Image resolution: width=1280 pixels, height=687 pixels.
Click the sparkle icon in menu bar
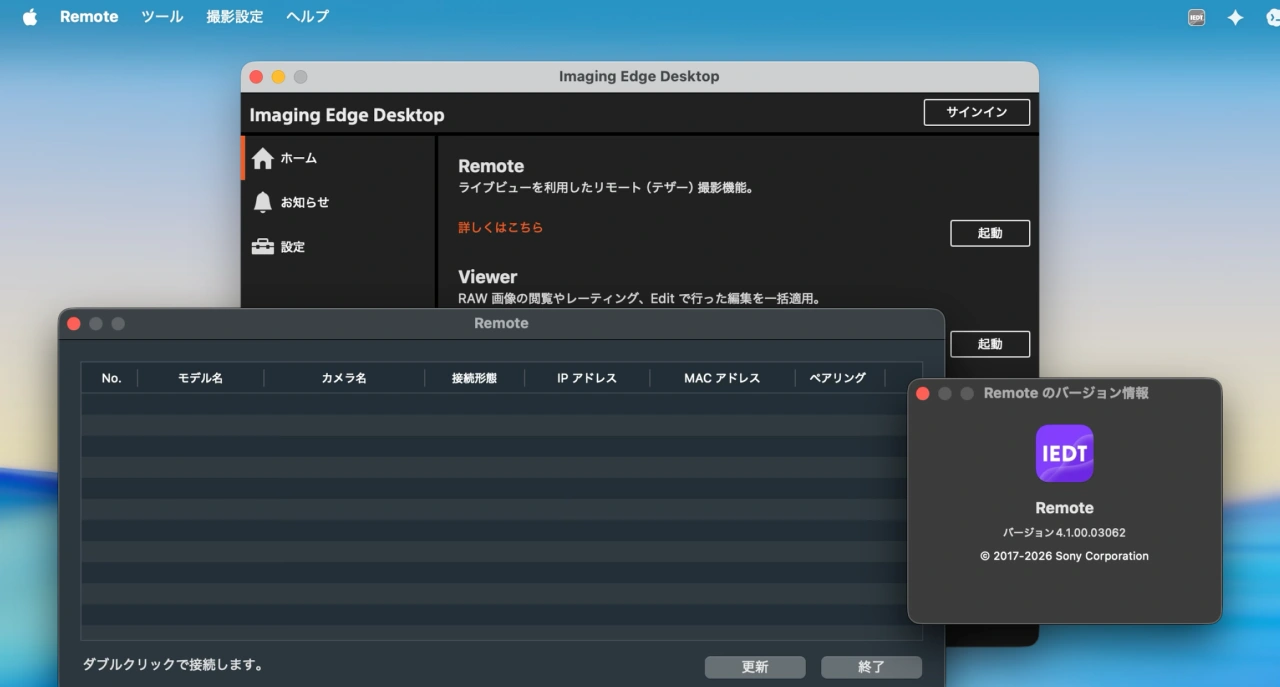[x=1235, y=17]
